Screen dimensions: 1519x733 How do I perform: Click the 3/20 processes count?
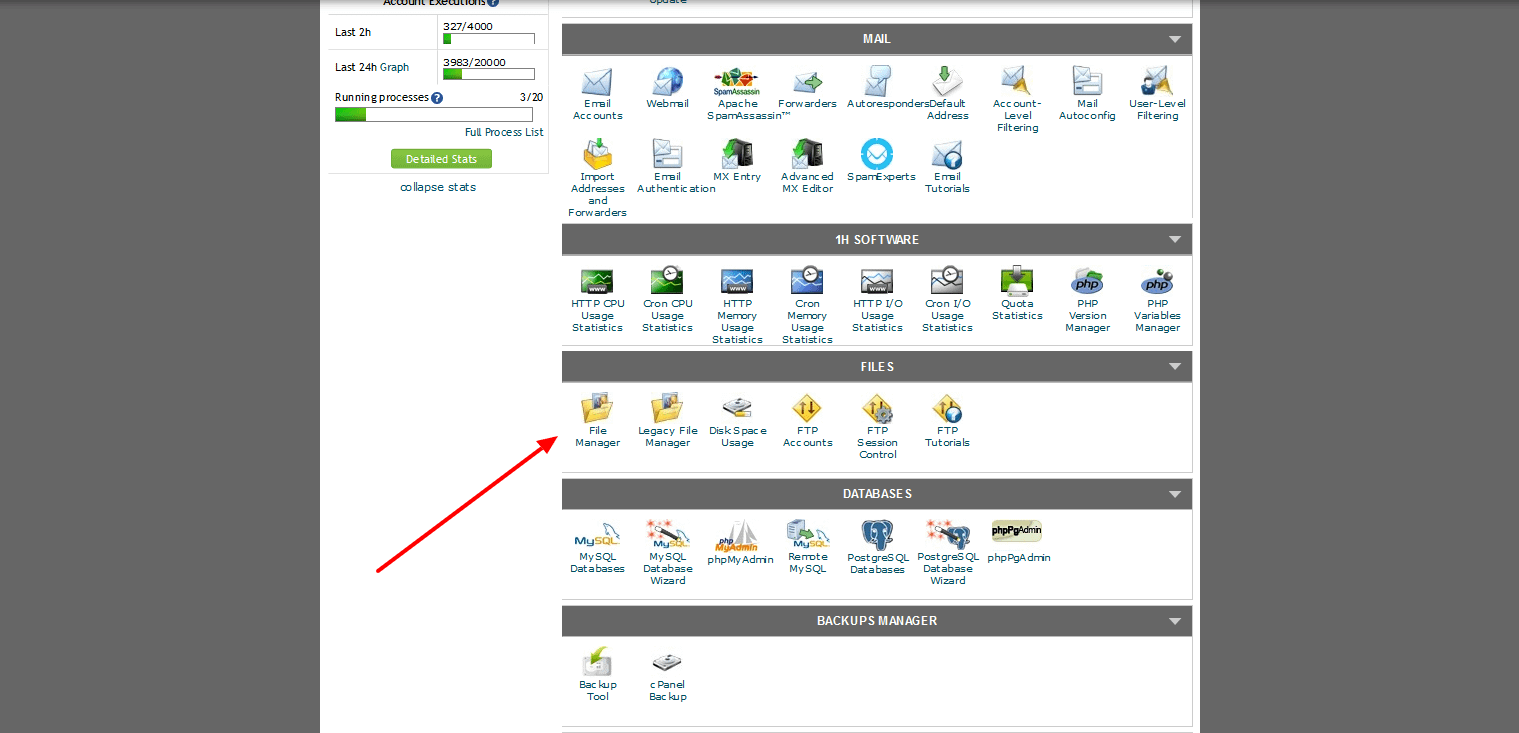pos(531,97)
